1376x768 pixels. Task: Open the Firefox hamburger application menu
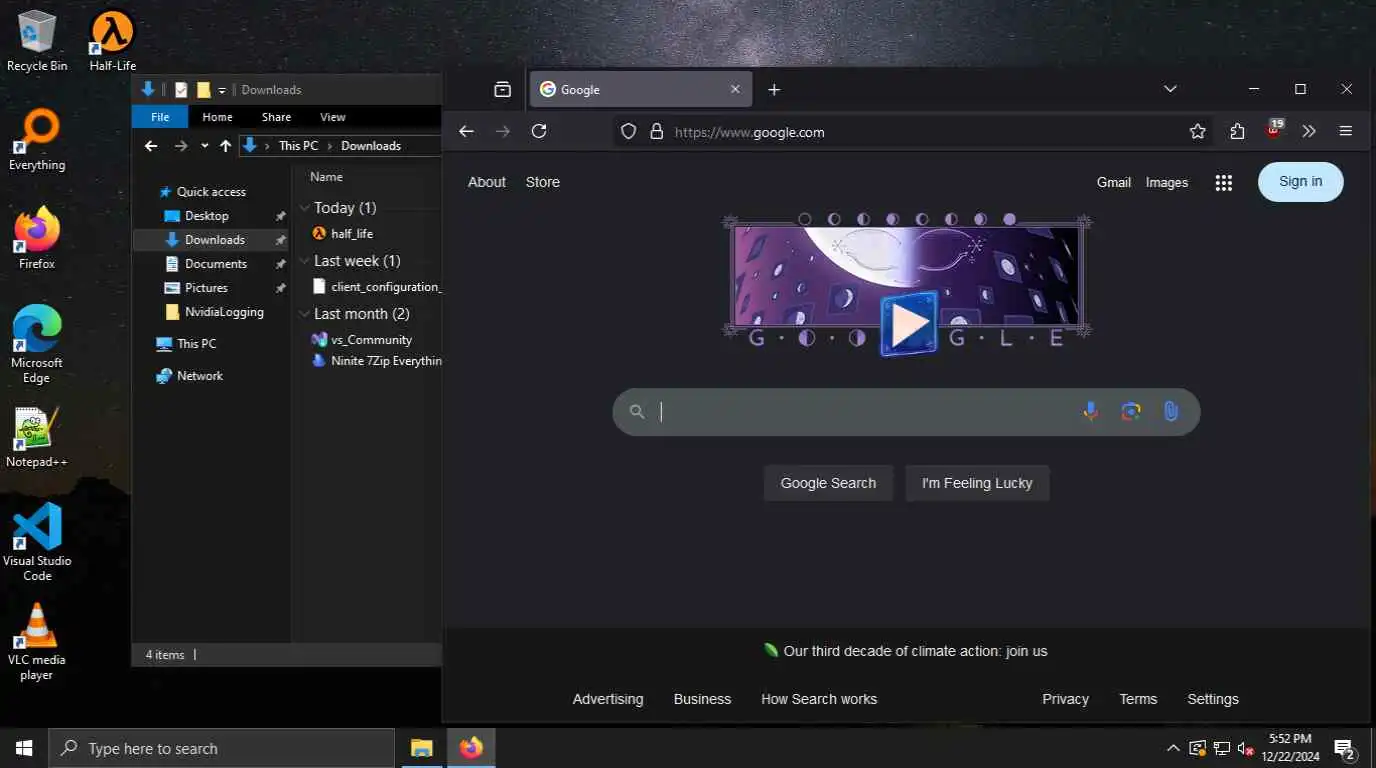[1345, 132]
